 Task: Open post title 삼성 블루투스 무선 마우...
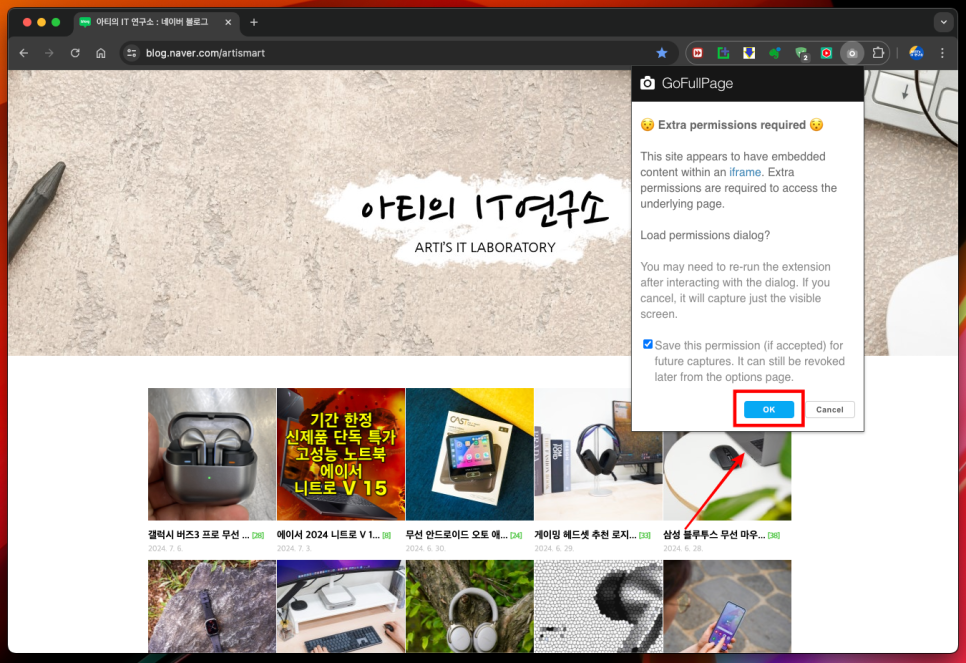pos(714,535)
